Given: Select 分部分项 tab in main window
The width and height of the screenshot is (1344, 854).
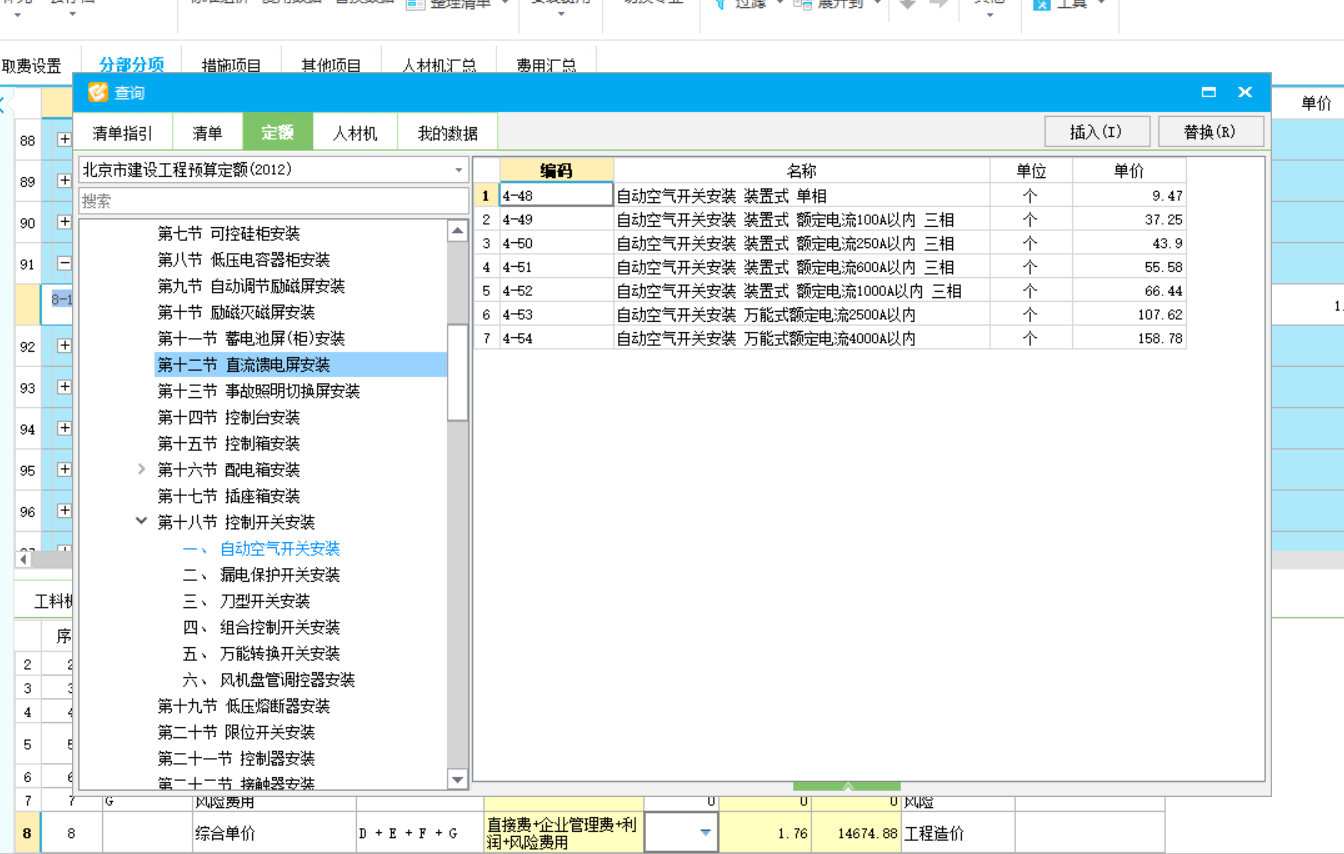Looking at the screenshot, I should 131,65.
